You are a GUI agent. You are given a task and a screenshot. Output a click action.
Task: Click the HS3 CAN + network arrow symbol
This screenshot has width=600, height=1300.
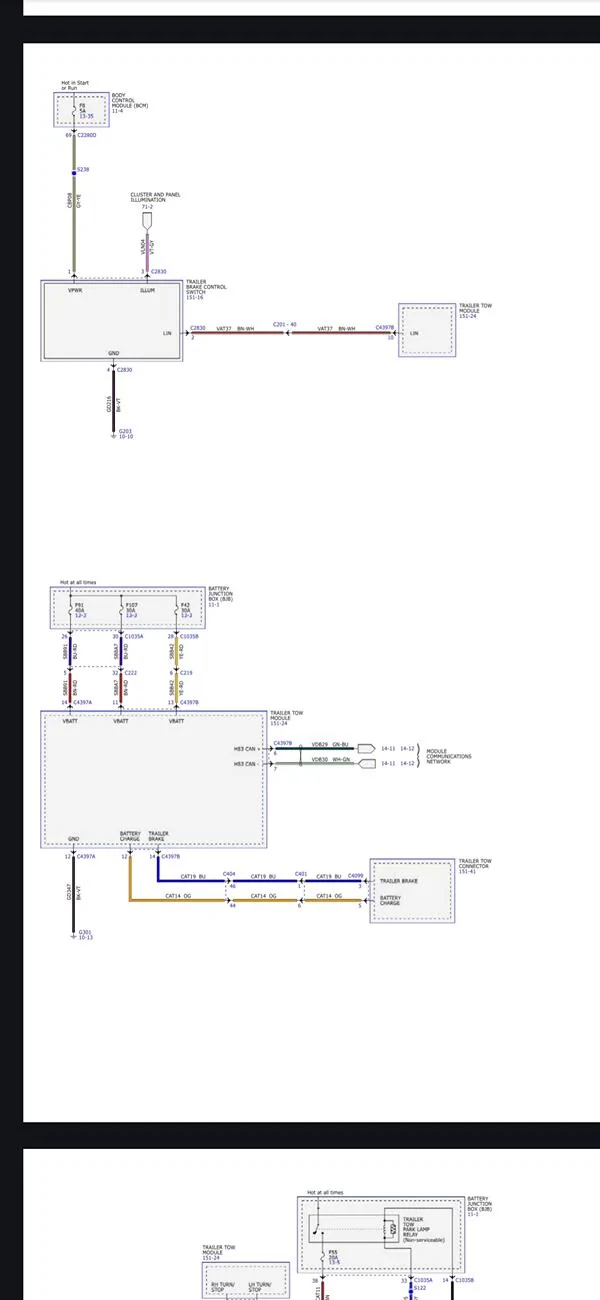[x=364, y=748]
